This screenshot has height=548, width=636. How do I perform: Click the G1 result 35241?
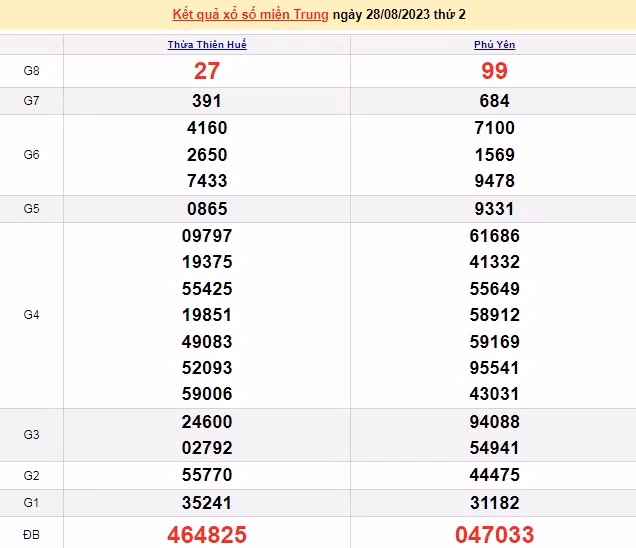(x=207, y=502)
